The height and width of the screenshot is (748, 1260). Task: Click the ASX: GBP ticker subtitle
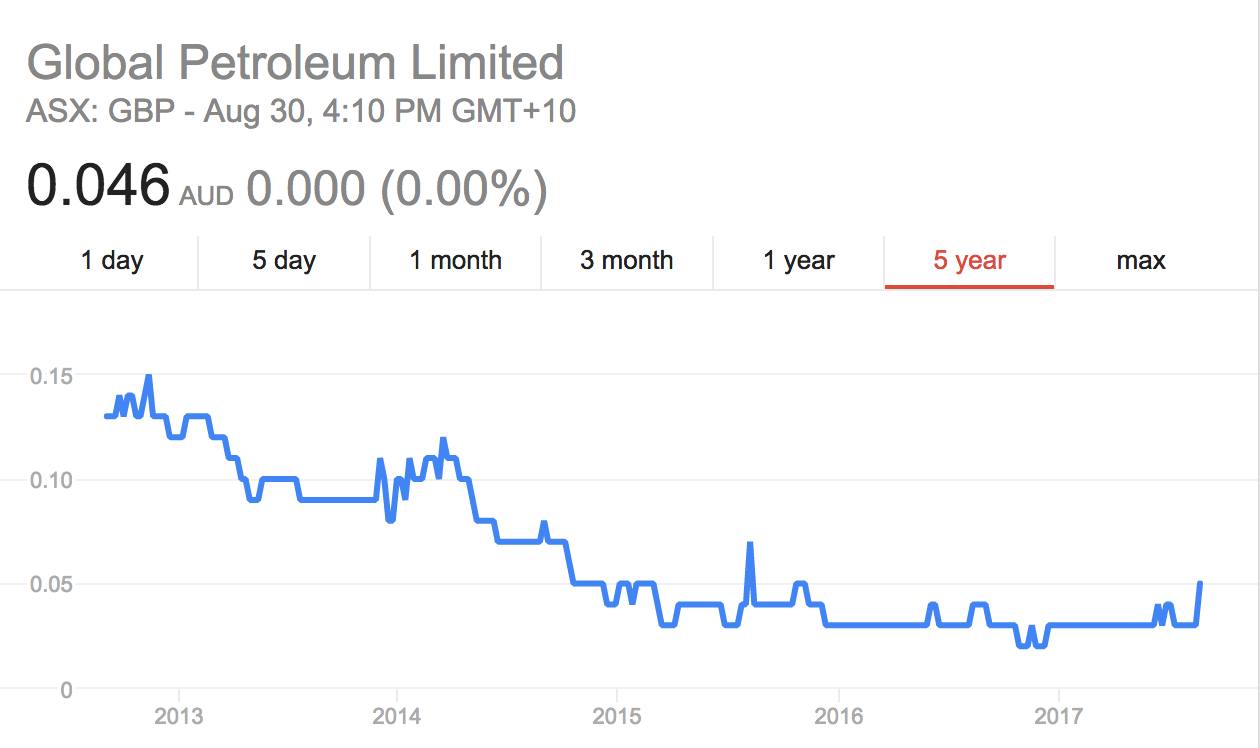tap(300, 110)
